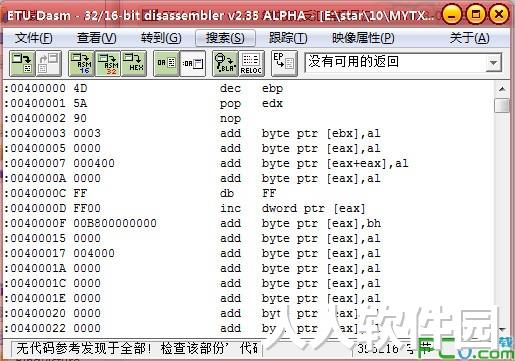The image size is (515, 361).
Task: Select line :00400001 pop edx
Action: (x=248, y=104)
